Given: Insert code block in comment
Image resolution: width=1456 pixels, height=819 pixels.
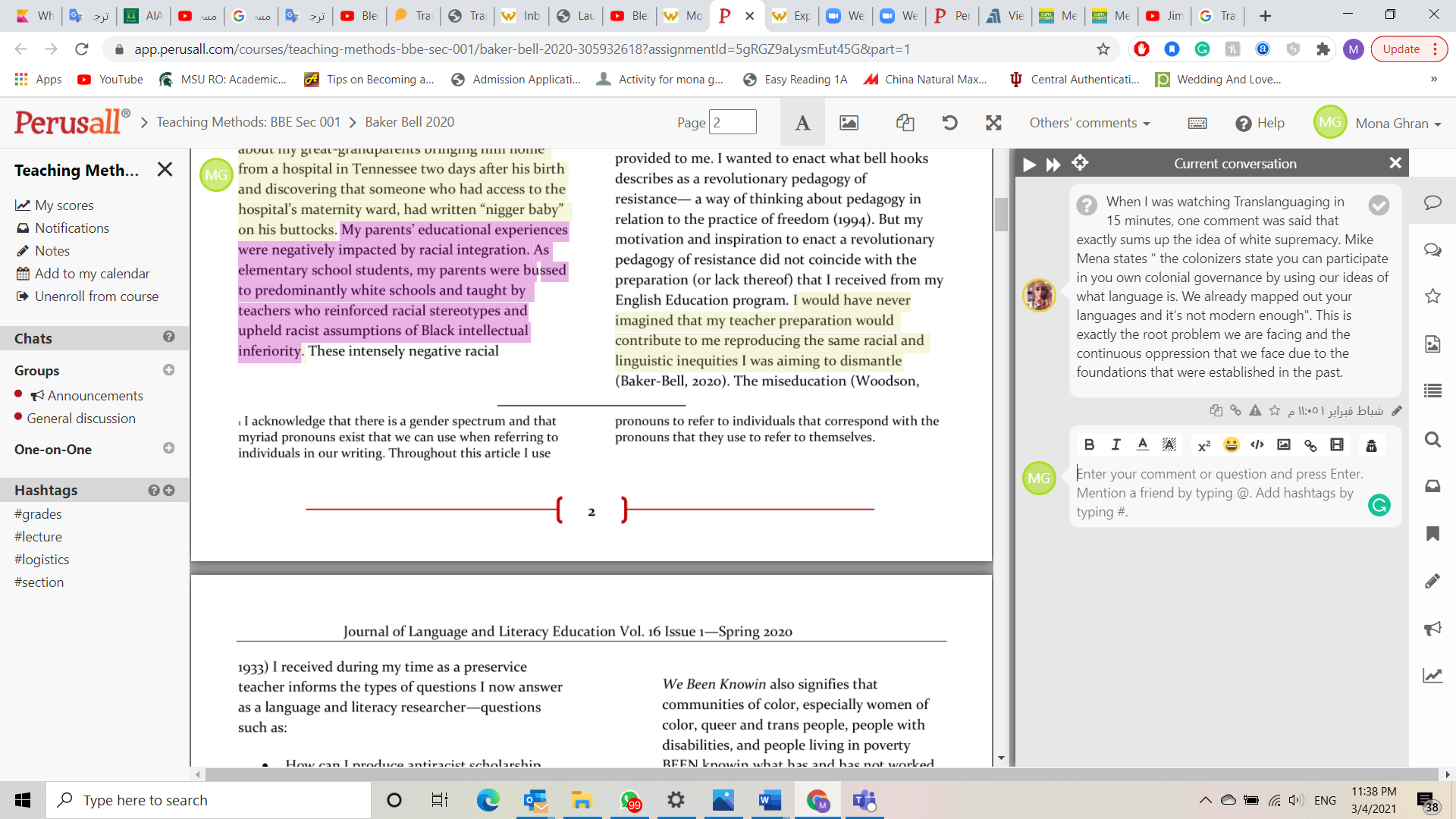Looking at the screenshot, I should [x=1257, y=445].
